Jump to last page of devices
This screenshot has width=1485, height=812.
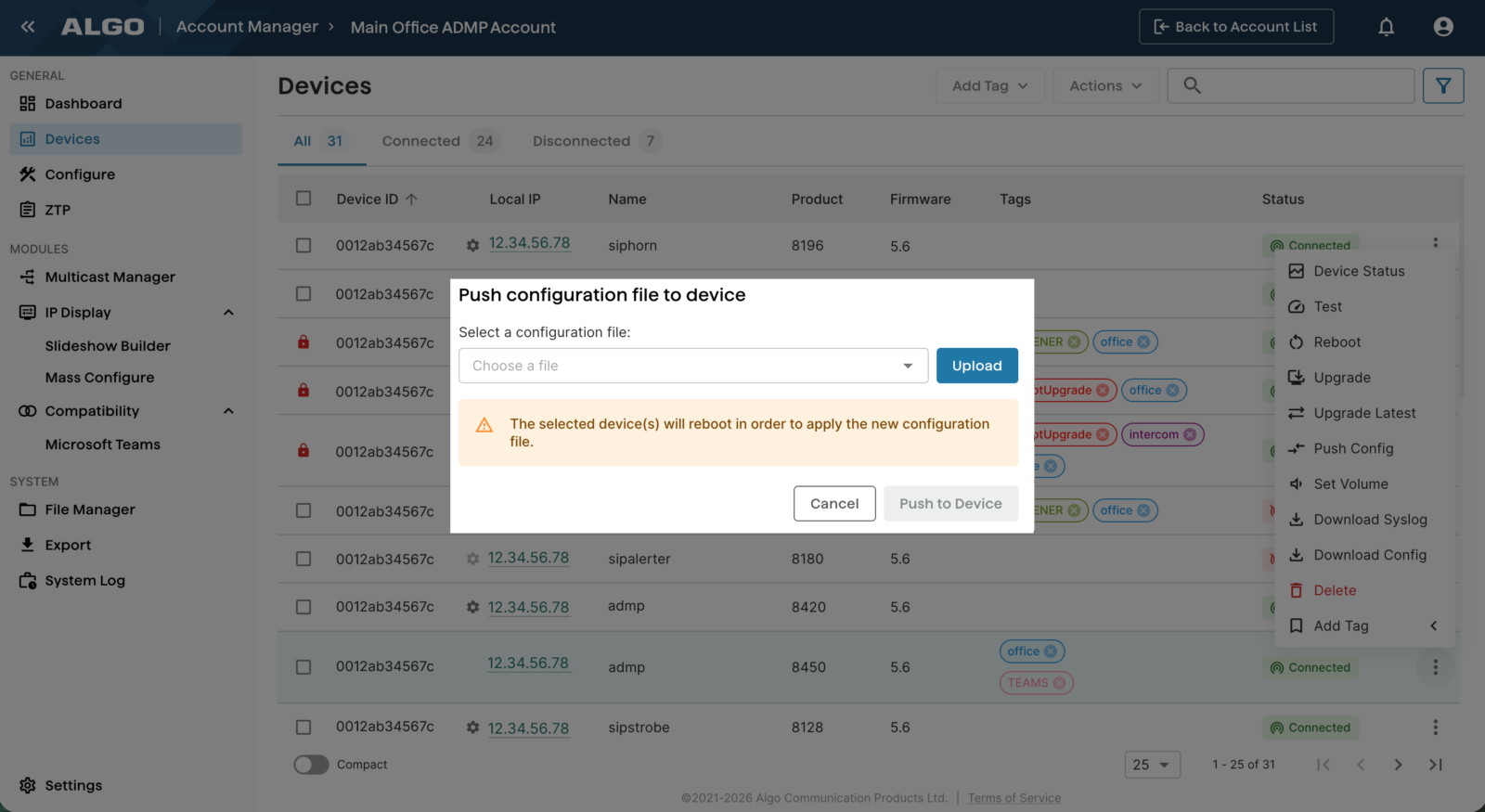tap(1435, 765)
